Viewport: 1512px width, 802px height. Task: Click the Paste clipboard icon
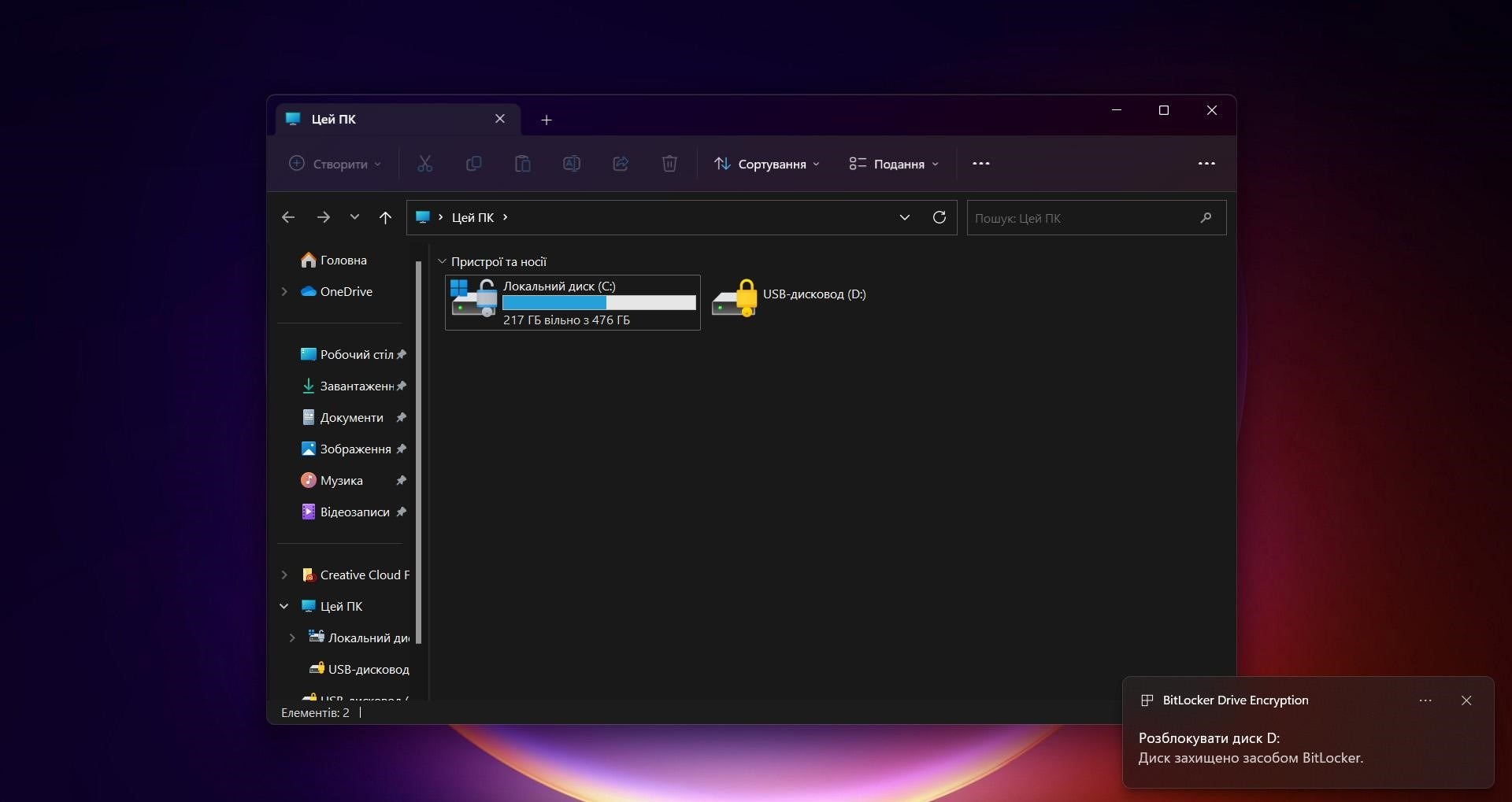click(x=522, y=164)
